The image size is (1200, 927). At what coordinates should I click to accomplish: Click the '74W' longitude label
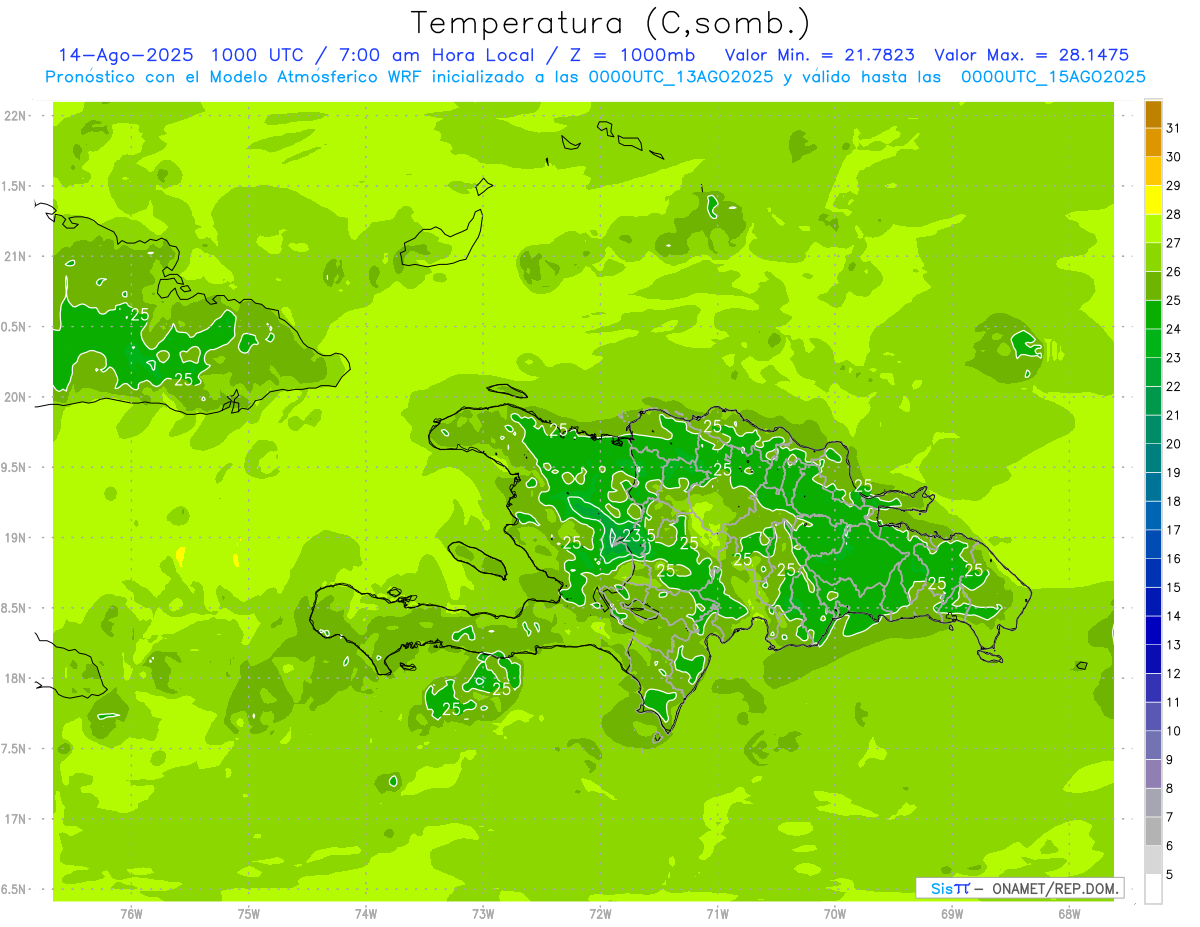coord(366,913)
